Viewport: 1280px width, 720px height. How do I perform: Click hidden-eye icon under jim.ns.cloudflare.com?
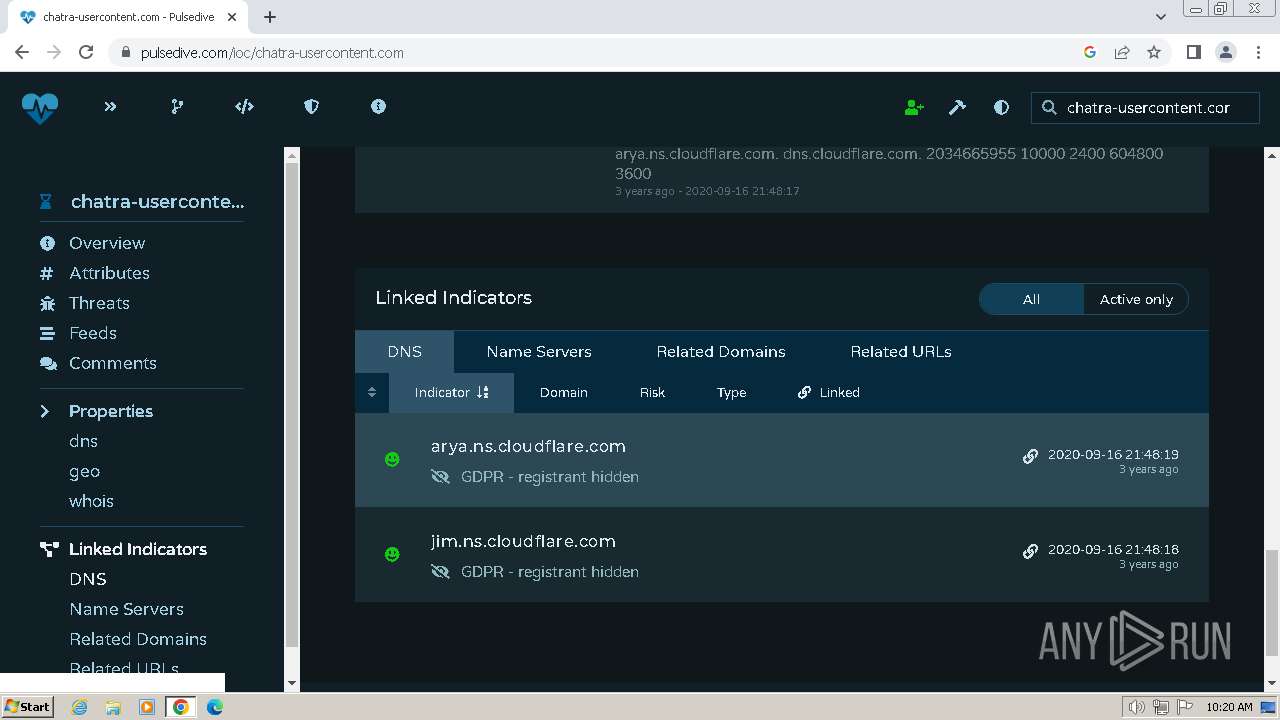(x=440, y=572)
